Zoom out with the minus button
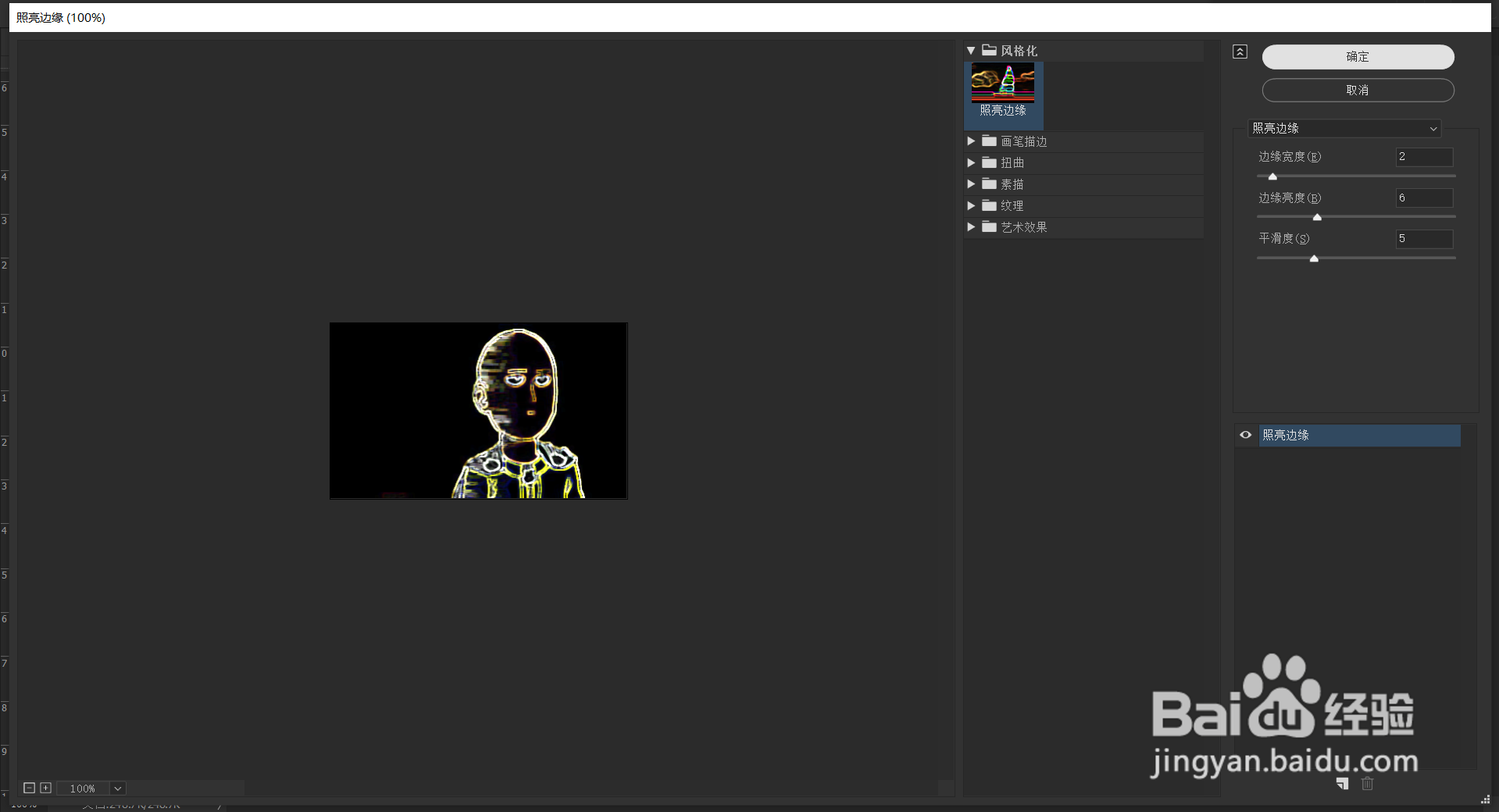The height and width of the screenshot is (812, 1499). 29,788
